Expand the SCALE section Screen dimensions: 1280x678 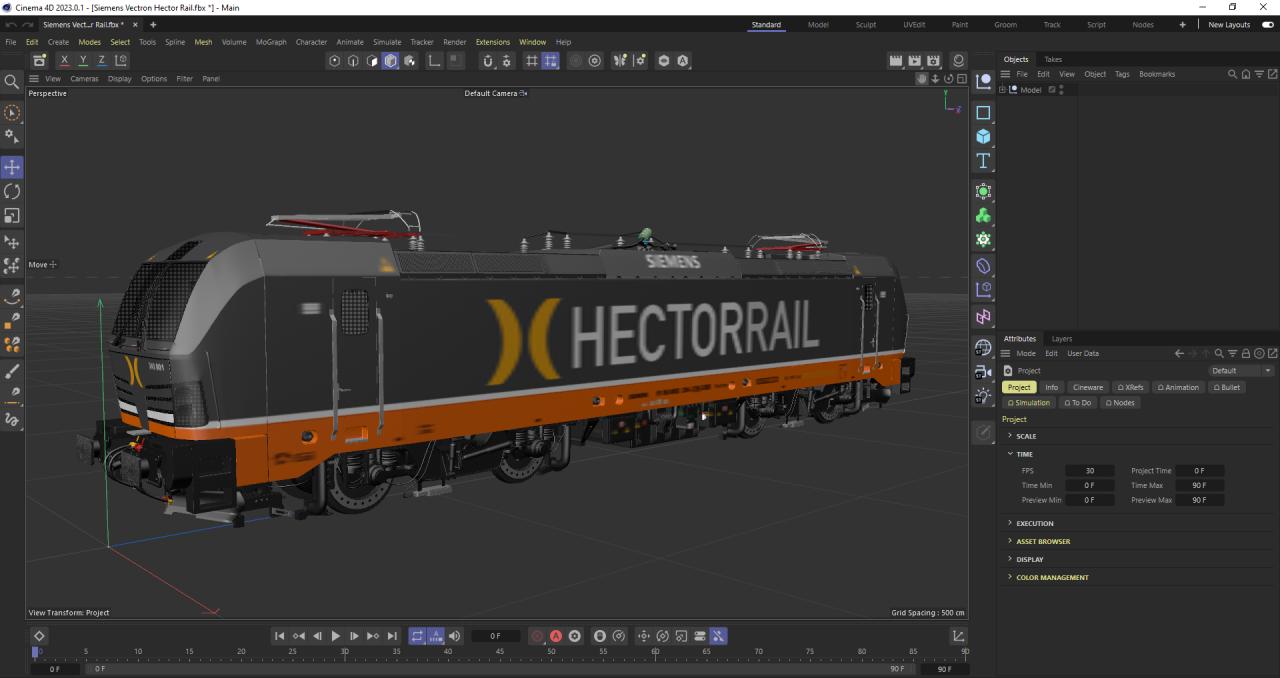[x=1026, y=436]
